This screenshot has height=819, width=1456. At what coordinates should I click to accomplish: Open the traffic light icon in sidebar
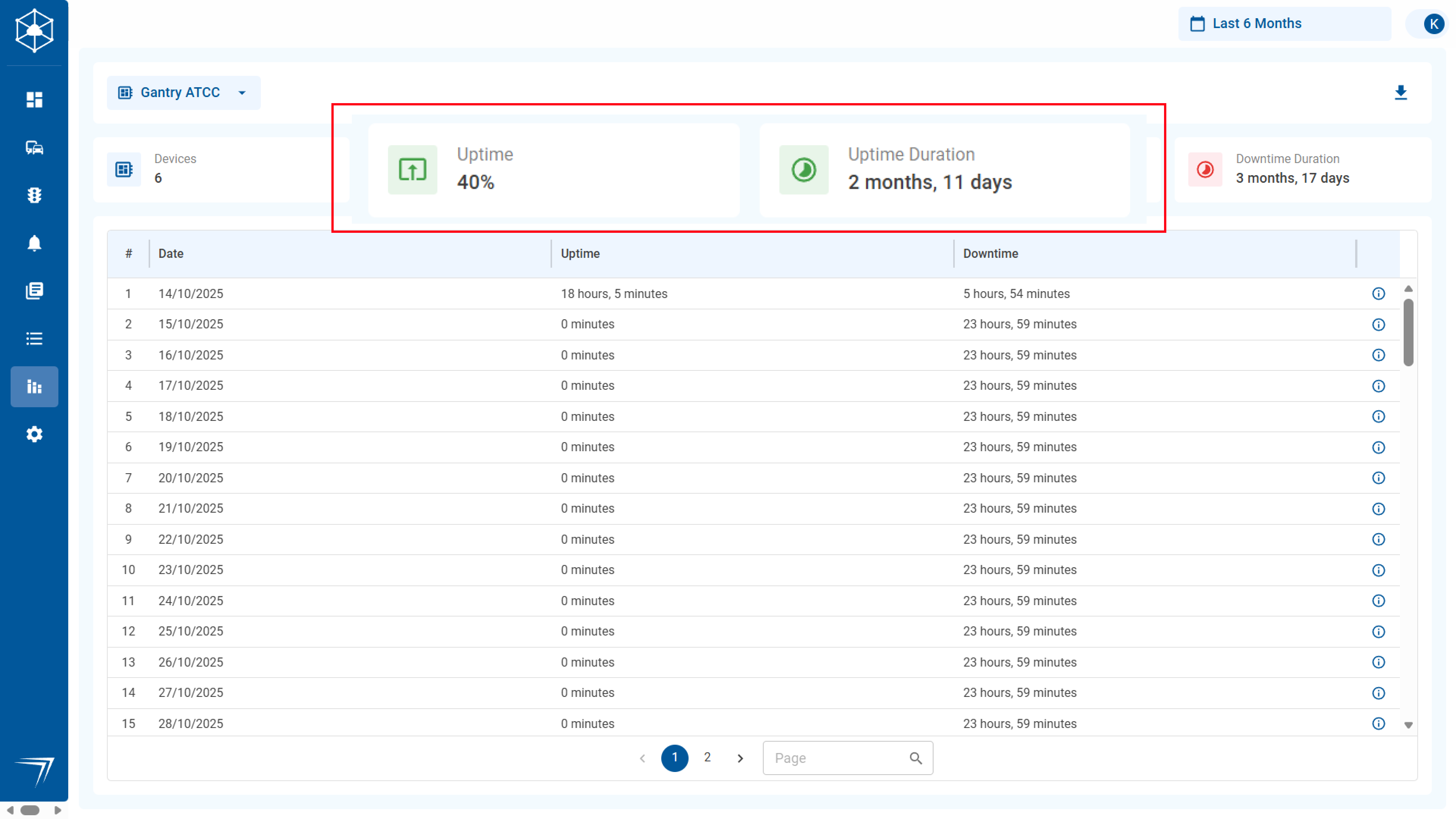[x=35, y=195]
